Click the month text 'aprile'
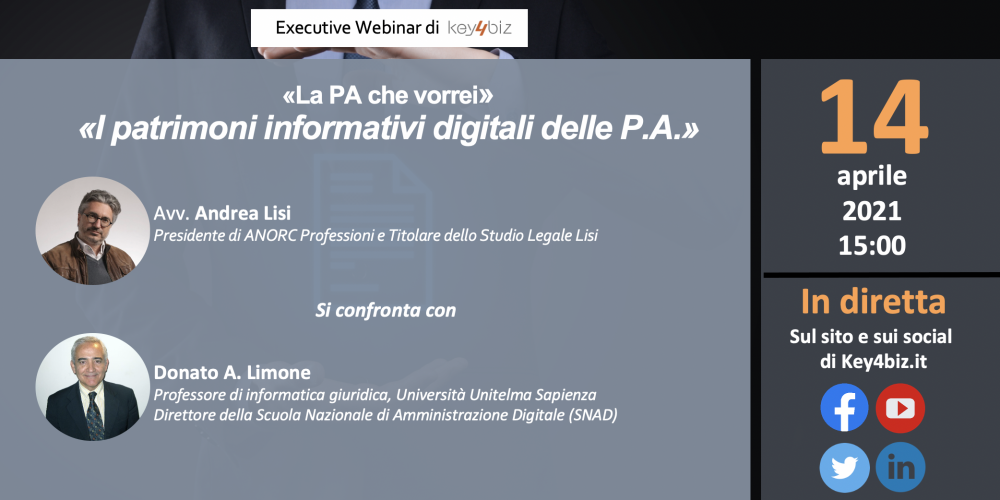Viewport: 1000px width, 500px height. tap(872, 177)
